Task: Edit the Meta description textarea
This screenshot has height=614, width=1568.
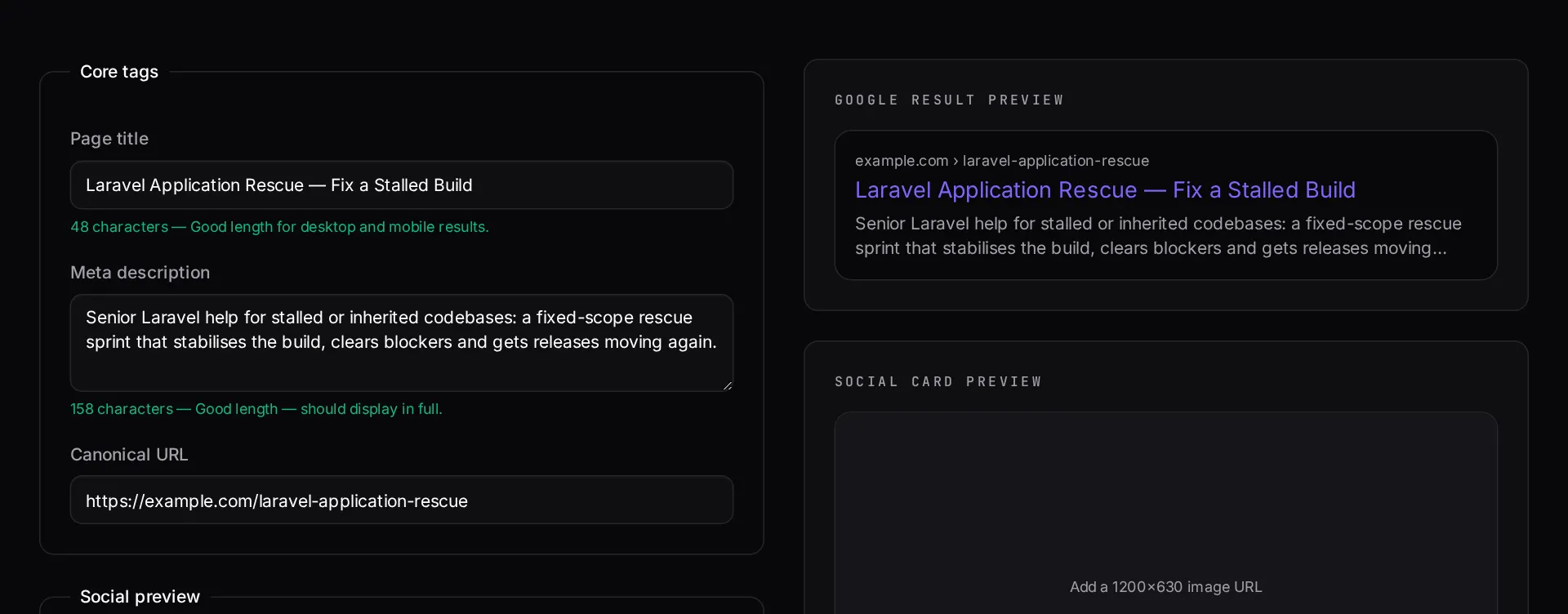Action: point(401,343)
